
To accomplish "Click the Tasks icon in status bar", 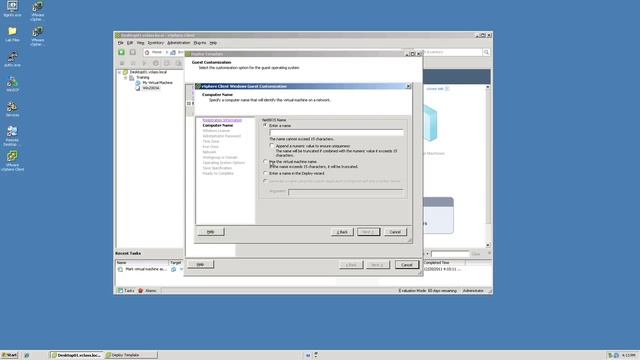I will point(120,291).
